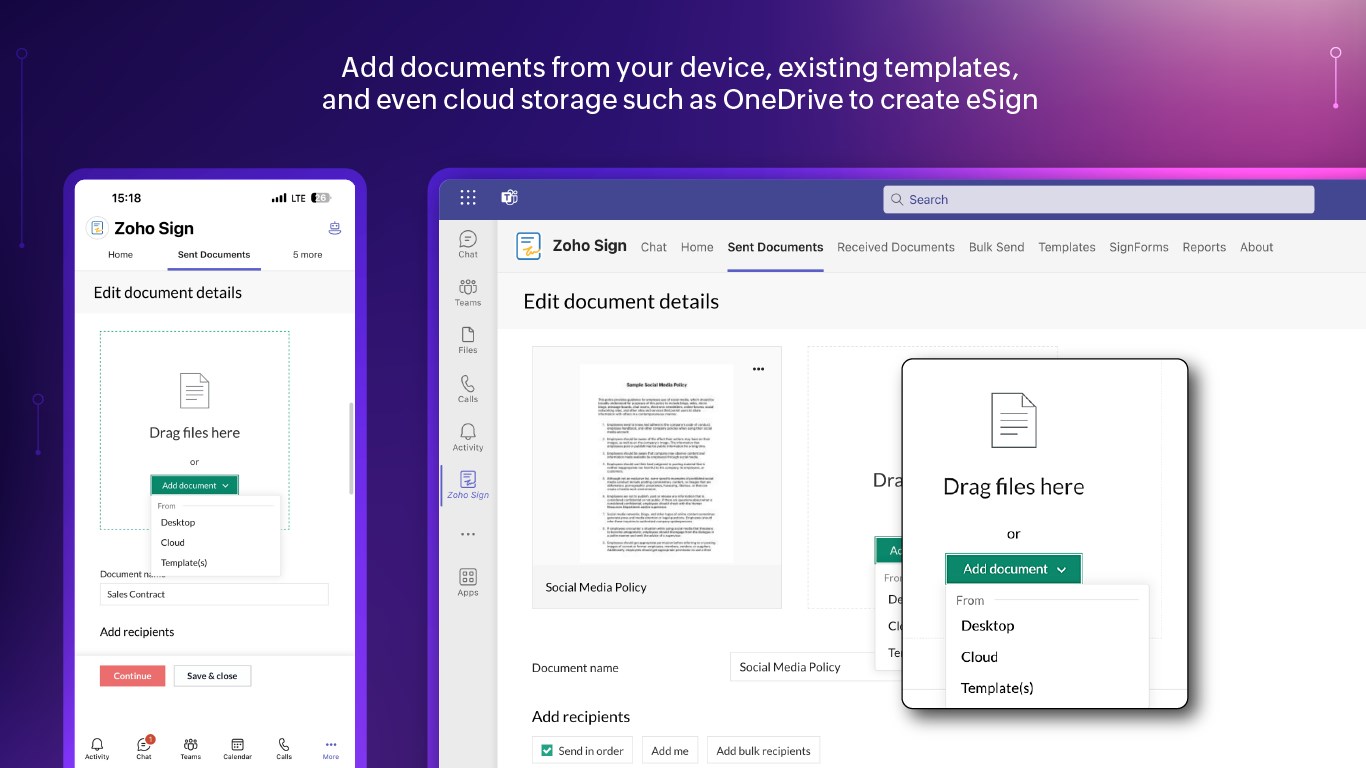This screenshot has height=768, width=1366.
Task: Tap Sent Documents tab on phone
Action: 214,255
